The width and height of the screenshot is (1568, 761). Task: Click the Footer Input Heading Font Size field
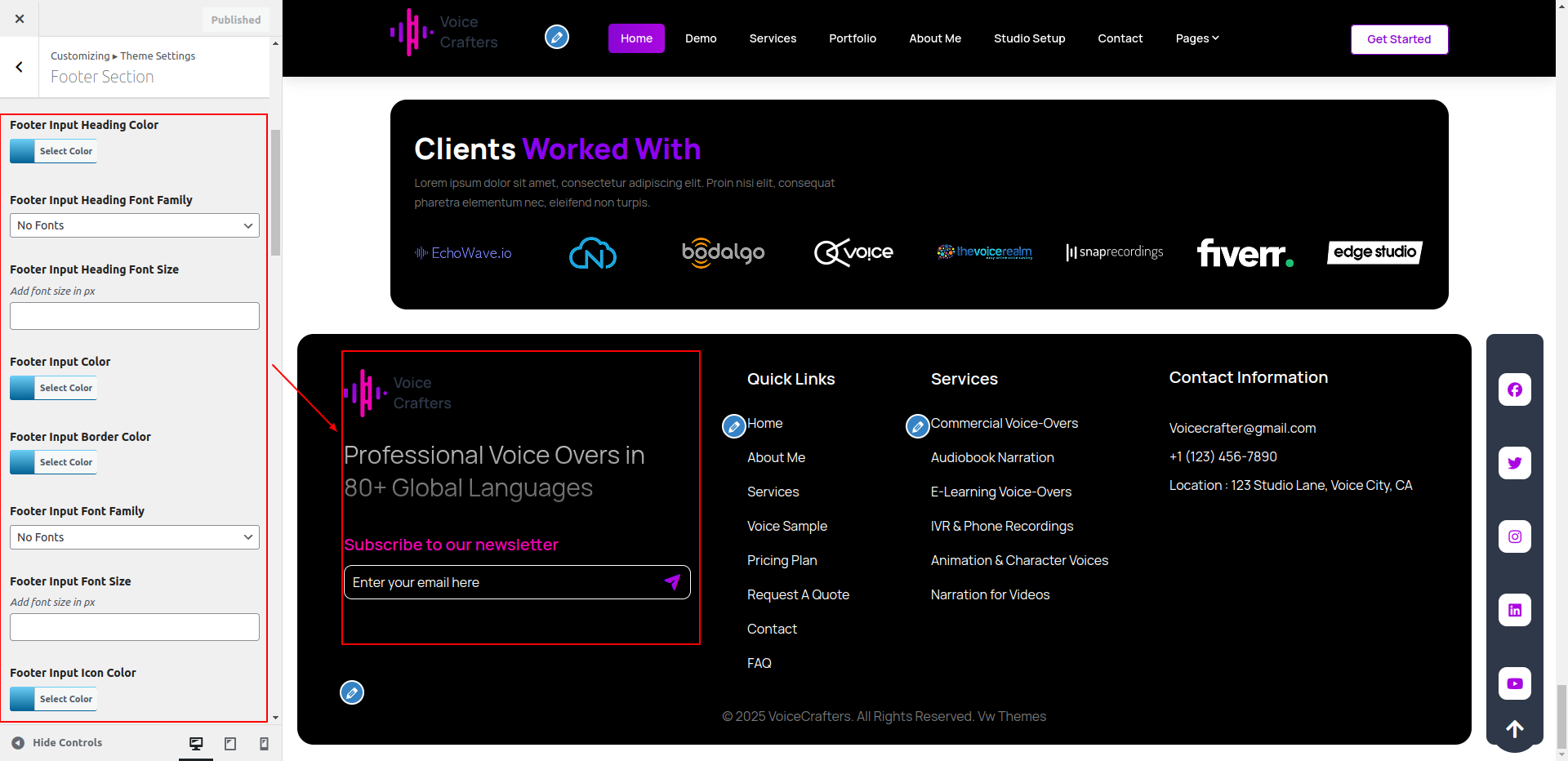(135, 316)
